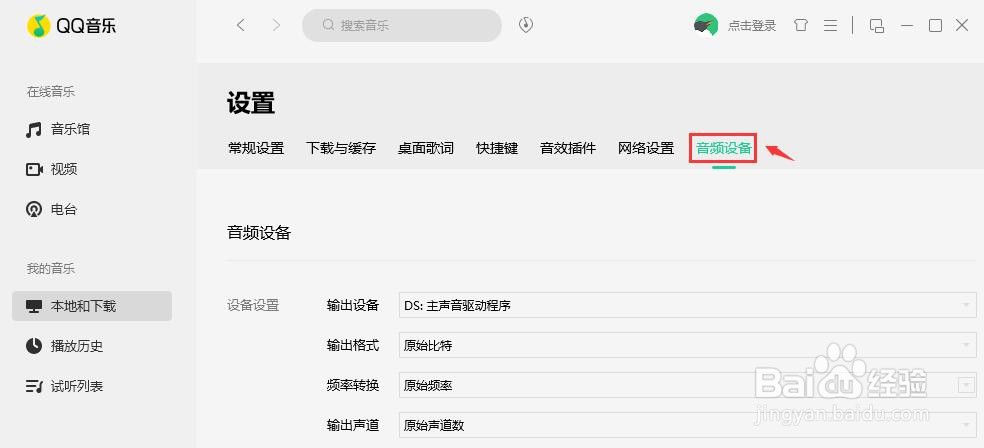Switch to the 下载与缓存 tab
The height and width of the screenshot is (448, 984).
point(341,149)
